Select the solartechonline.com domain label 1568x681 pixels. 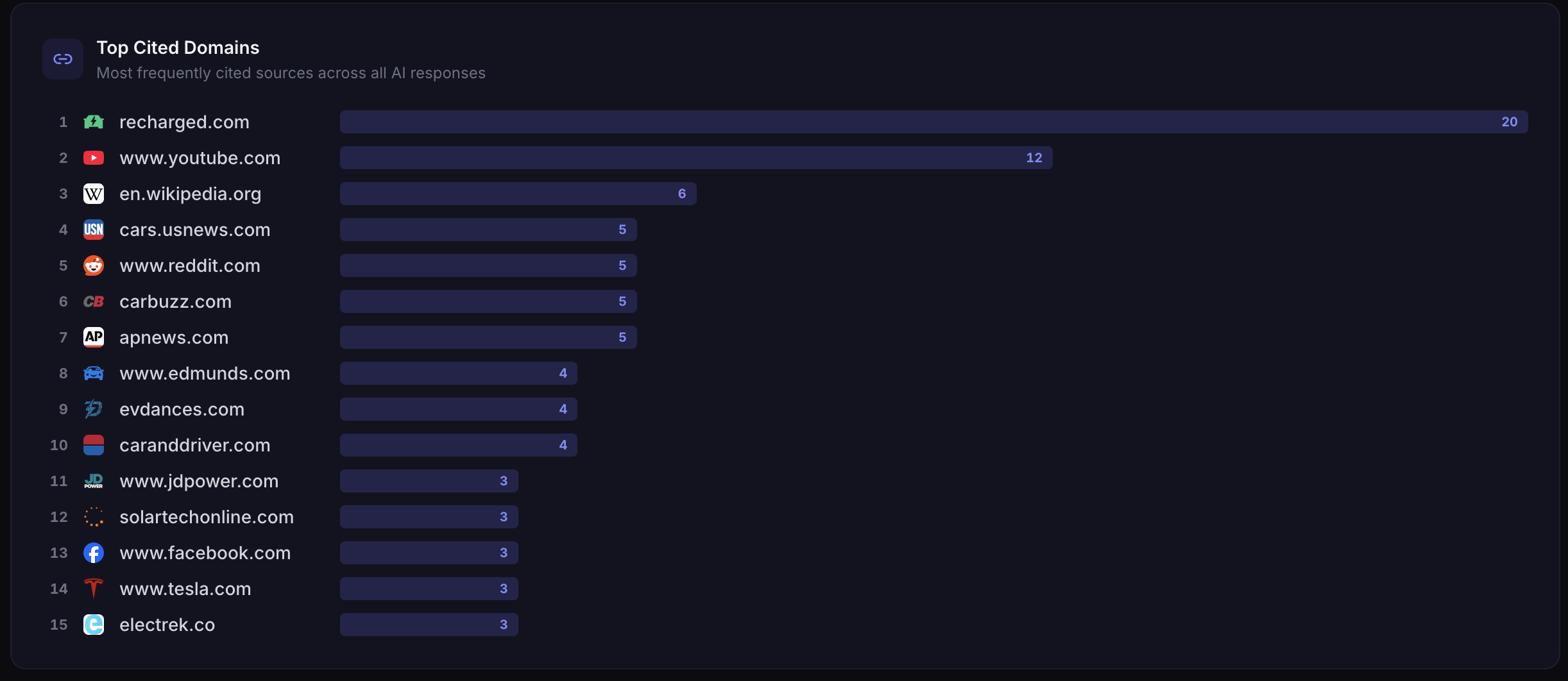click(x=206, y=516)
